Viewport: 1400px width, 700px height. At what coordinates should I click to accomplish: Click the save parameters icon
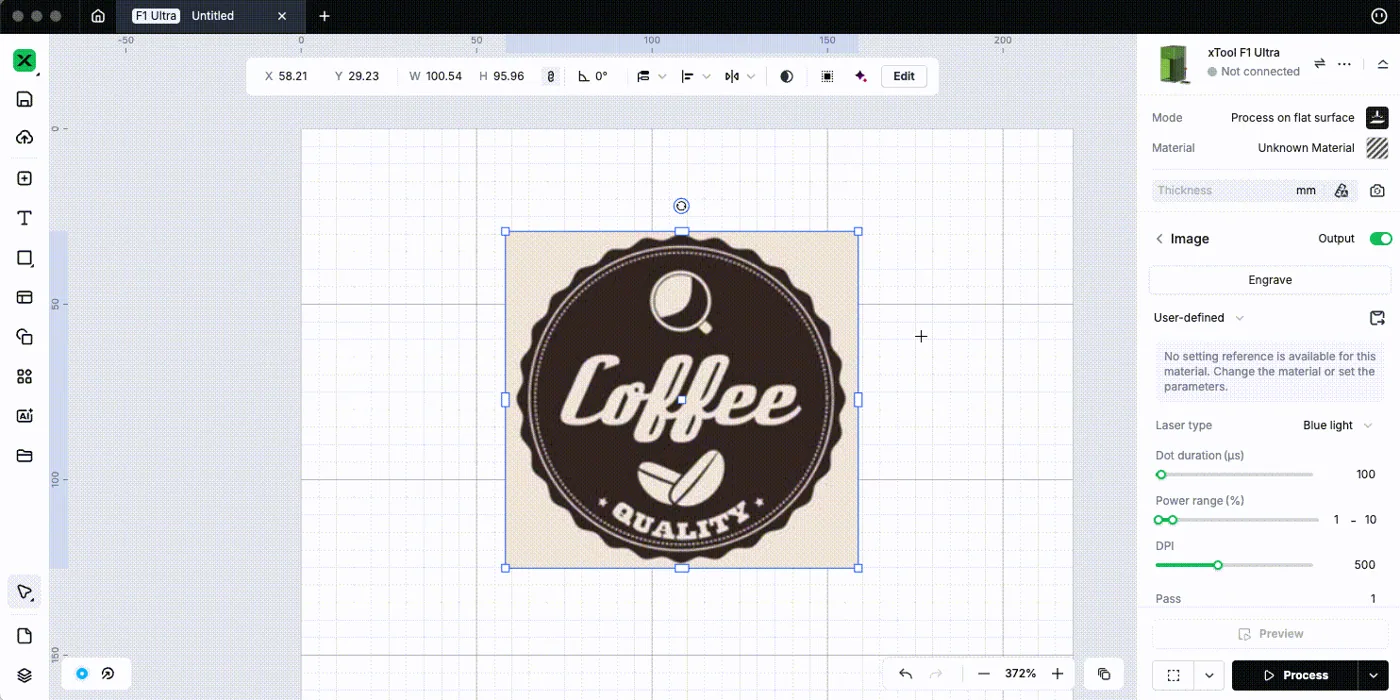[x=1377, y=318]
